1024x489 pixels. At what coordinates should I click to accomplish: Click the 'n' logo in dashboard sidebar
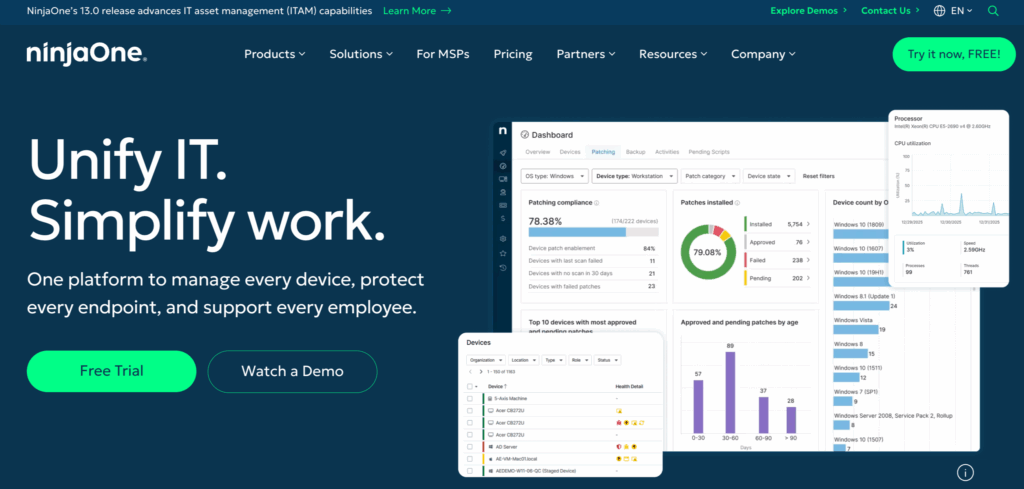[x=502, y=131]
